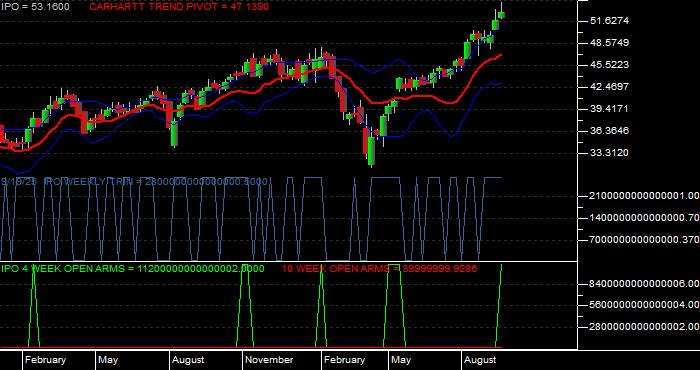700x370 pixels.
Task: Click the IPO = 53.1600 price label
Action: [35, 7]
